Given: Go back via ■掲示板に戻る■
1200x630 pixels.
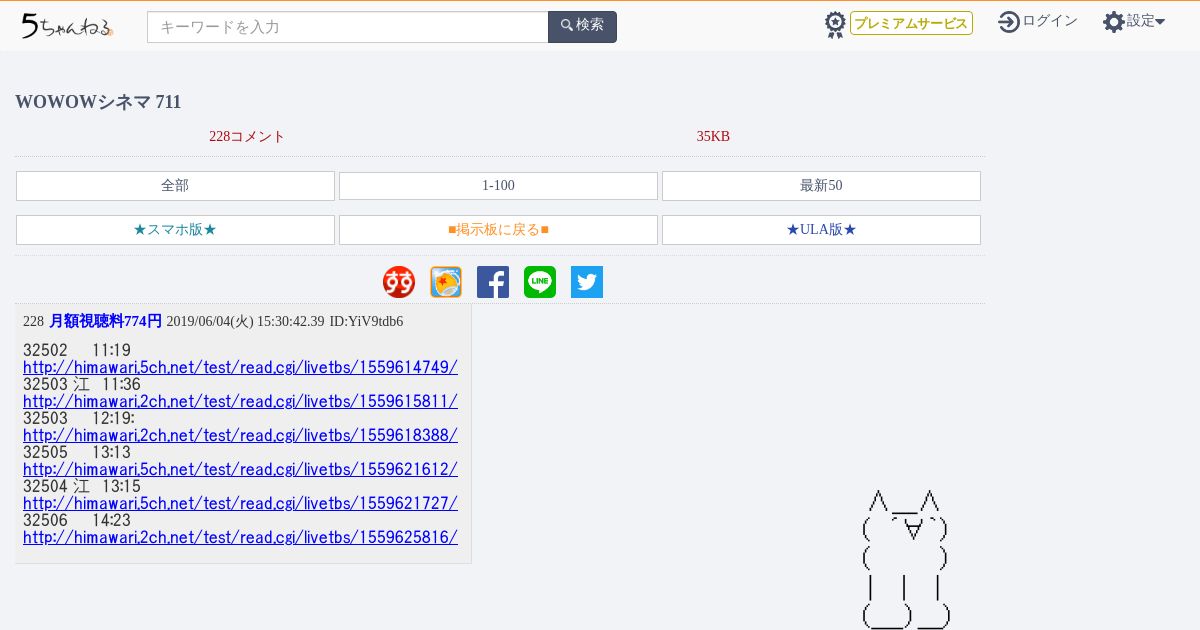Looking at the screenshot, I should pos(498,230).
